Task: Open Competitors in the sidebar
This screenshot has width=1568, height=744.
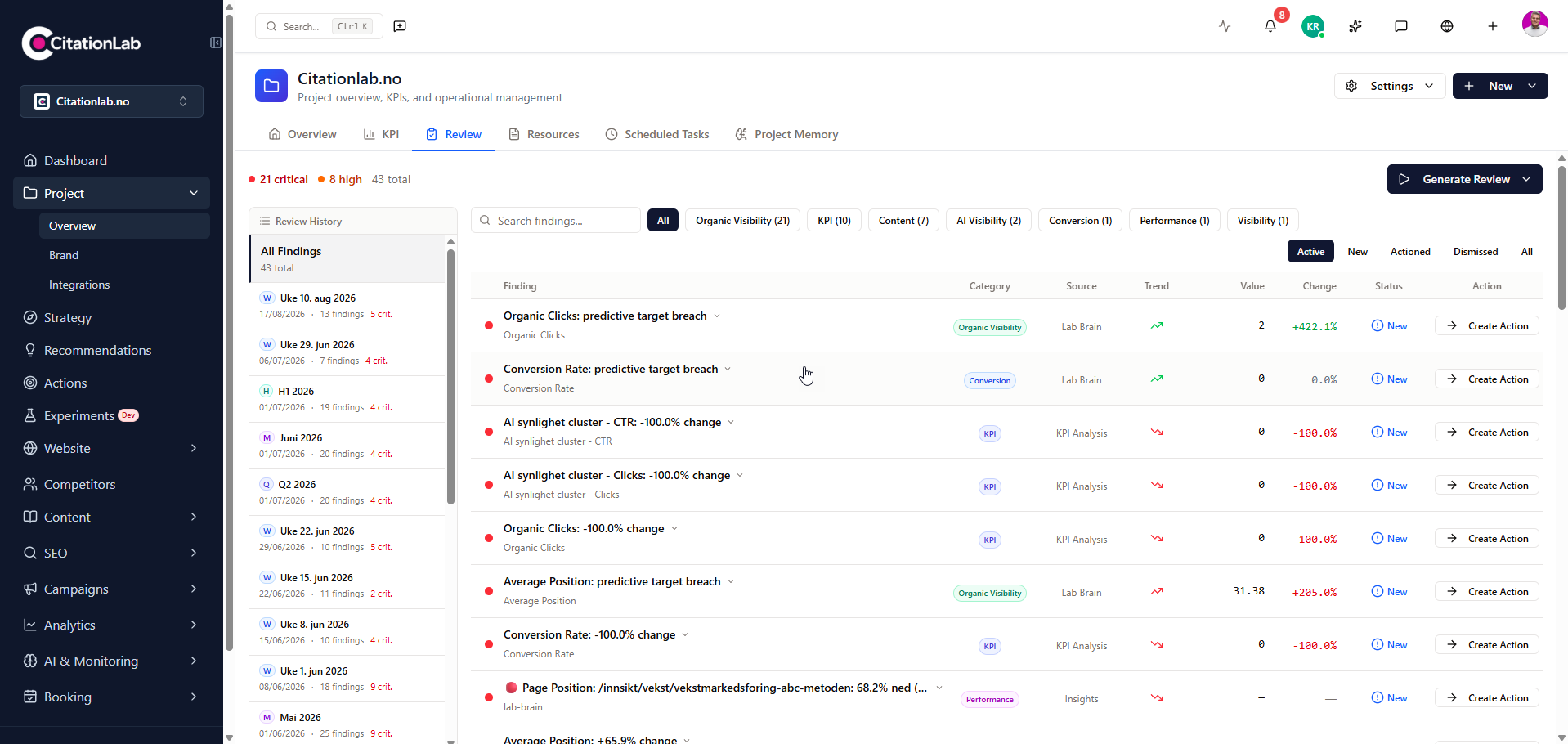Action: [x=111, y=484]
